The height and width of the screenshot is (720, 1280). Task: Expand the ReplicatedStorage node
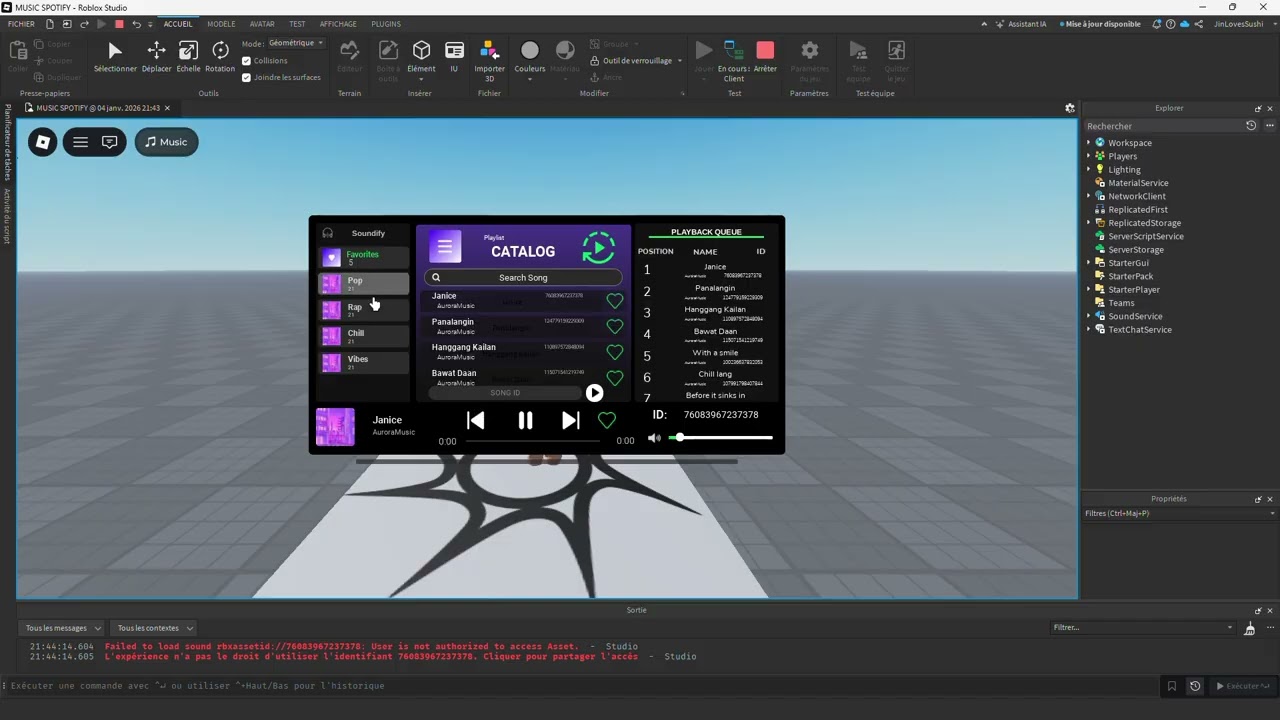click(1089, 223)
